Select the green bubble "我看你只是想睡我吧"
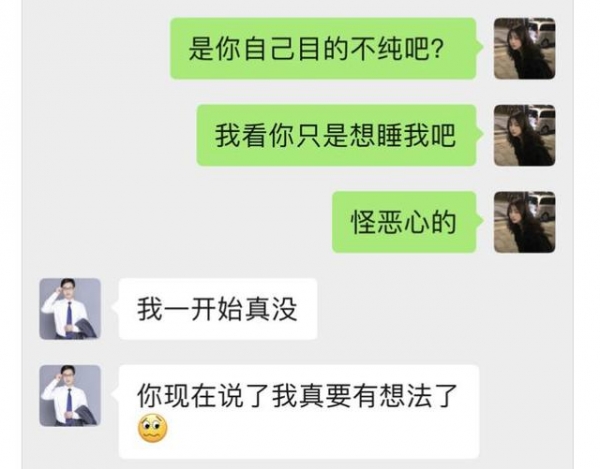 336,135
